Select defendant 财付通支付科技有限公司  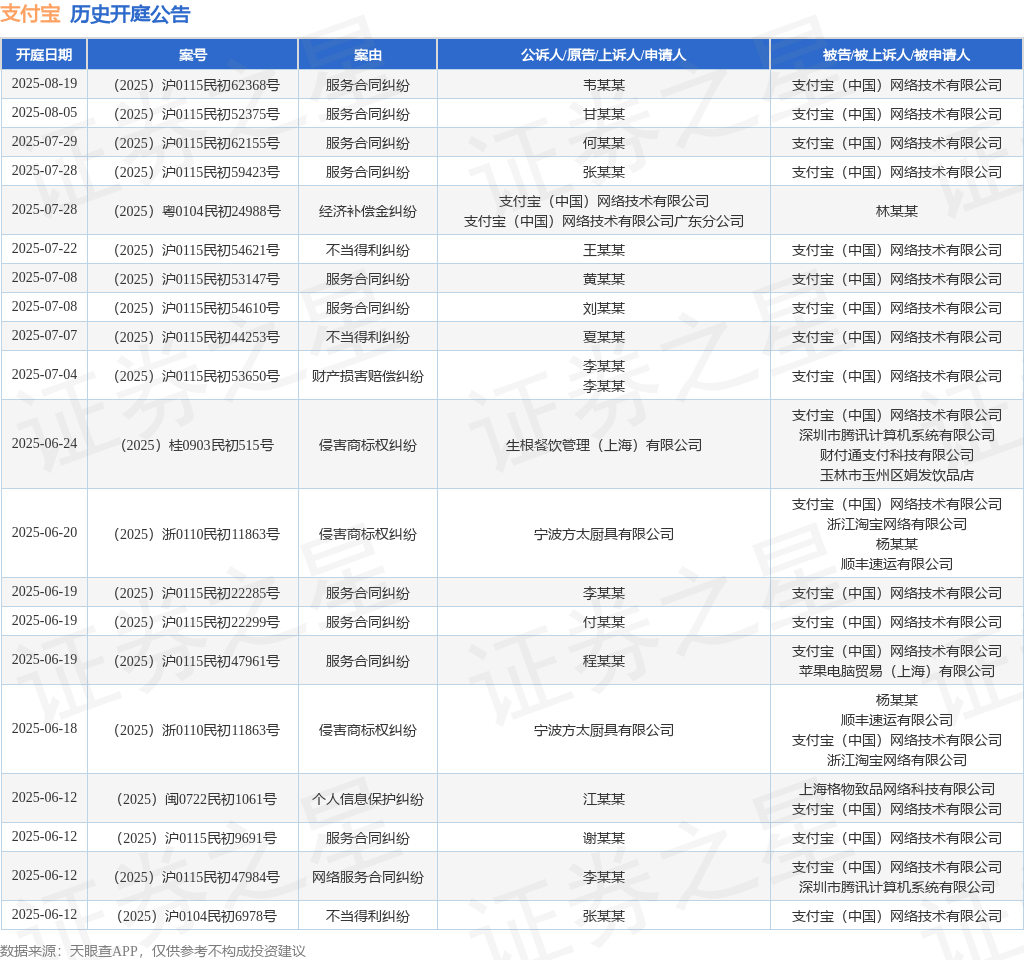pyautogui.click(x=896, y=455)
